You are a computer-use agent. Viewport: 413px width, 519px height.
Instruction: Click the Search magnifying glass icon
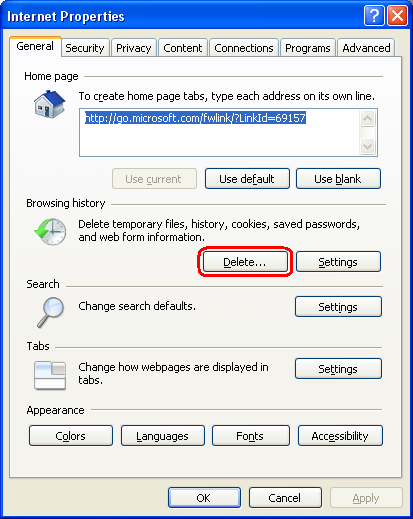point(50,312)
